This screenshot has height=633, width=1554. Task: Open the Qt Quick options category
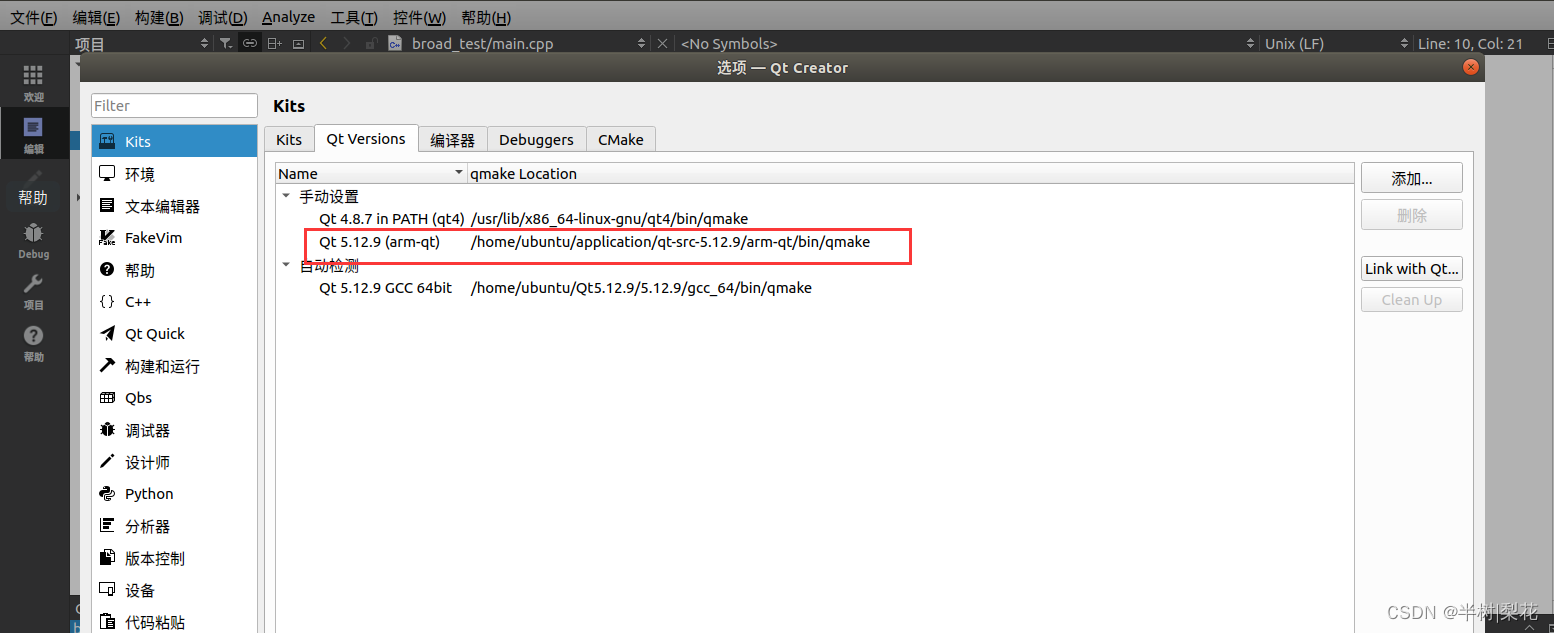174,333
